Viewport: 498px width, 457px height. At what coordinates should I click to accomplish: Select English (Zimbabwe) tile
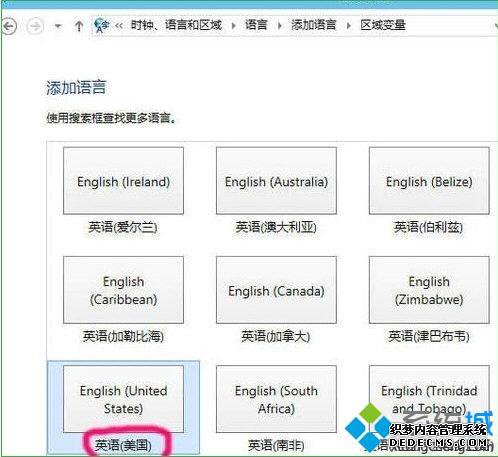[x=429, y=290]
